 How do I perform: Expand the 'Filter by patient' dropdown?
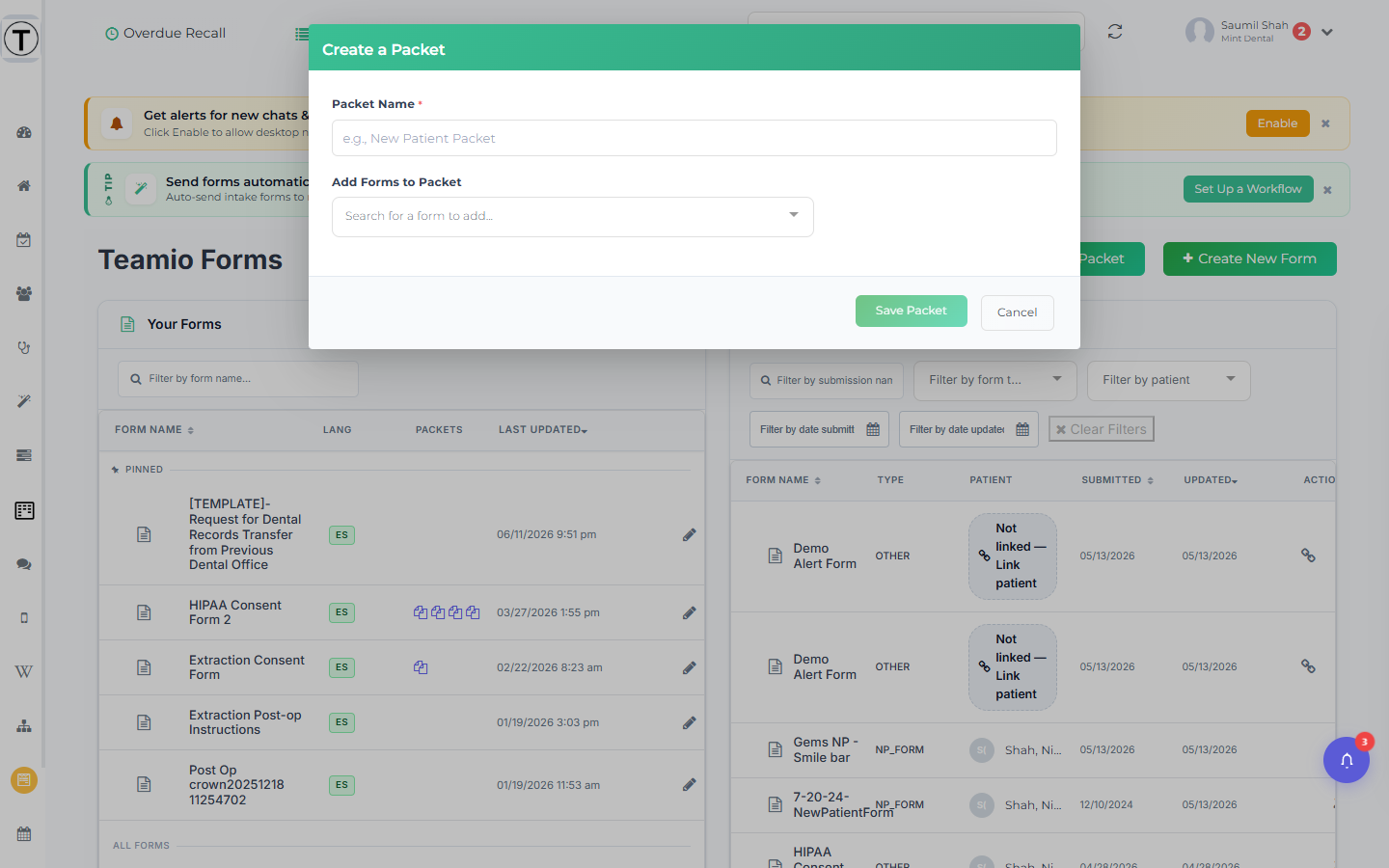click(x=1169, y=380)
